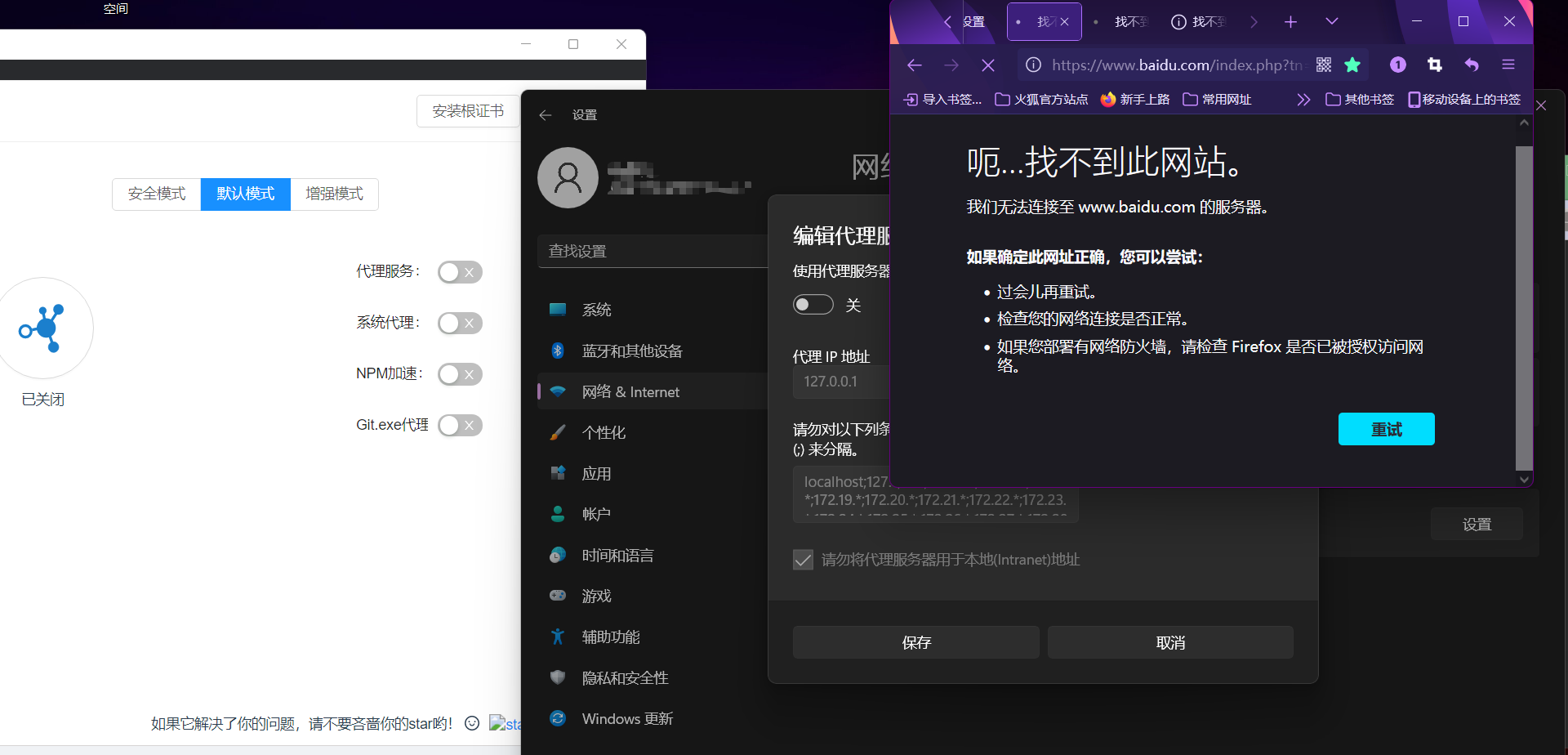This screenshot has width=1568, height=755.
Task: Open 网络 & Internet settings in sidebar
Action: [x=630, y=391]
